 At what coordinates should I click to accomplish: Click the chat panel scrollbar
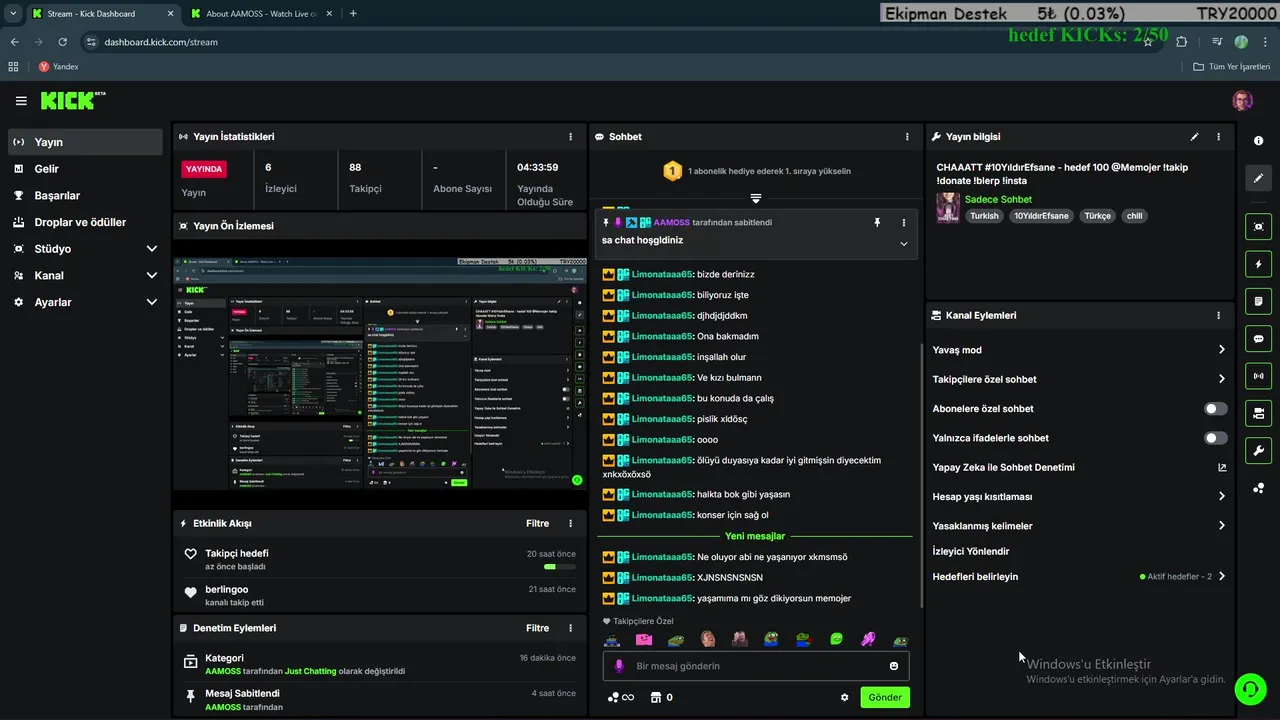pyautogui.click(x=921, y=475)
